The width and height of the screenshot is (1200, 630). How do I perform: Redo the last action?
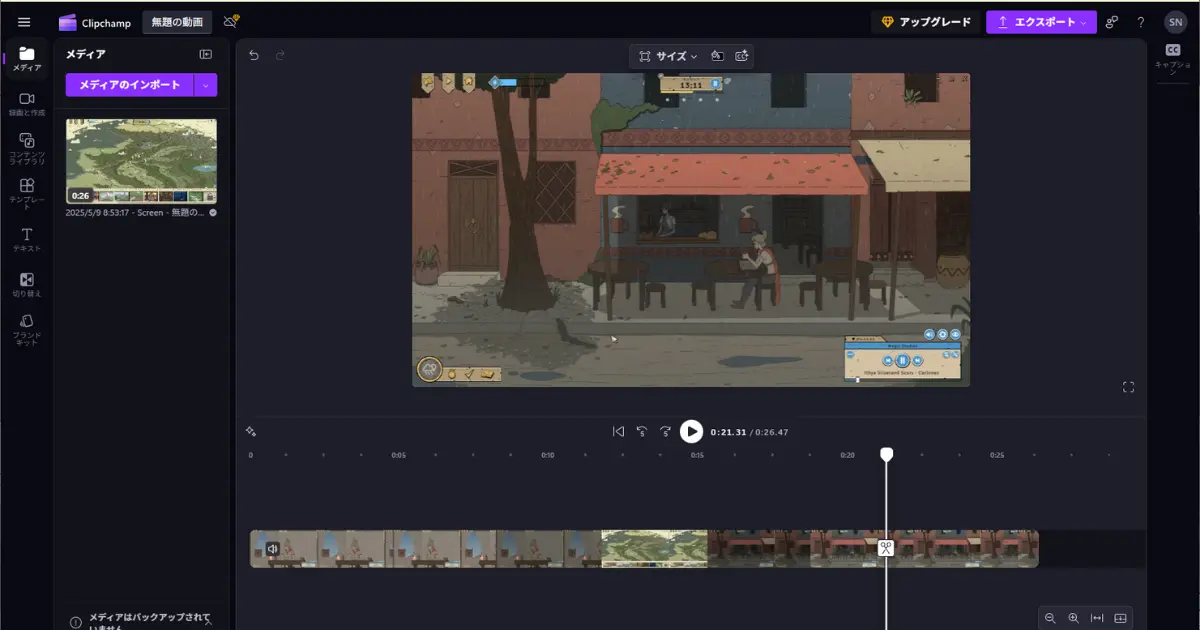point(280,55)
